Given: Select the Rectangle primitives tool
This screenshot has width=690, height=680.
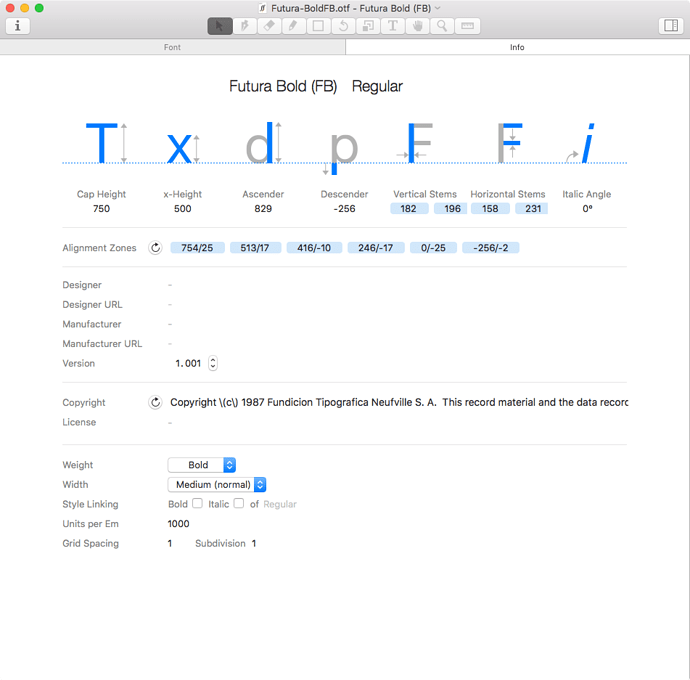Looking at the screenshot, I should pyautogui.click(x=318, y=26).
